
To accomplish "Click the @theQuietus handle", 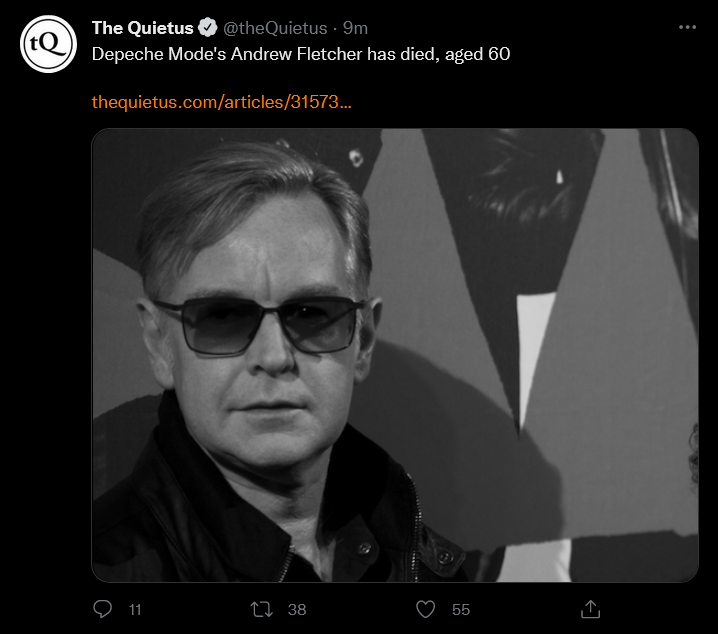I will [272, 28].
